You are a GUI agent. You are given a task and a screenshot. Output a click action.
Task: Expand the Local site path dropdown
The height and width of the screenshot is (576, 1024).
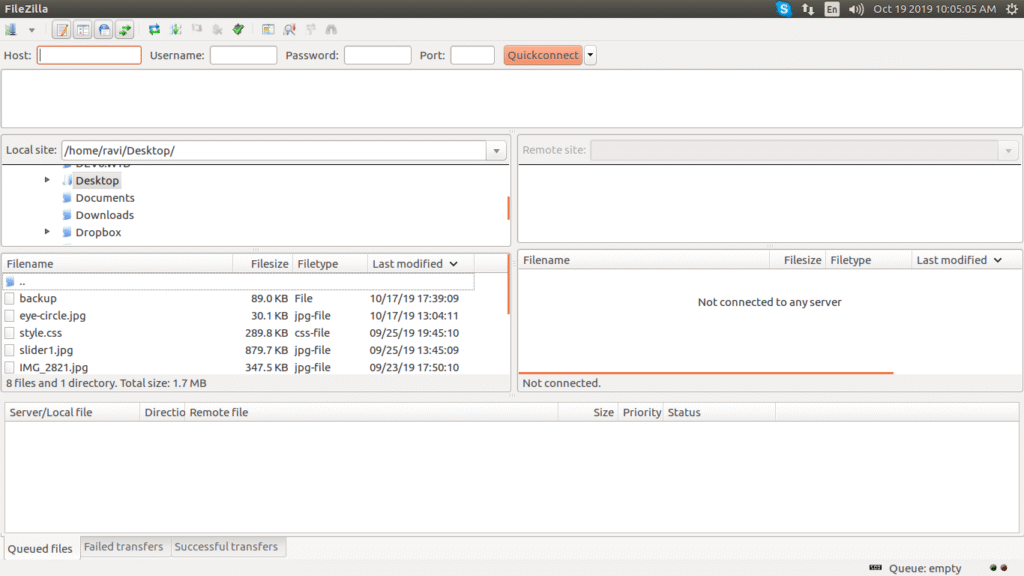point(497,151)
